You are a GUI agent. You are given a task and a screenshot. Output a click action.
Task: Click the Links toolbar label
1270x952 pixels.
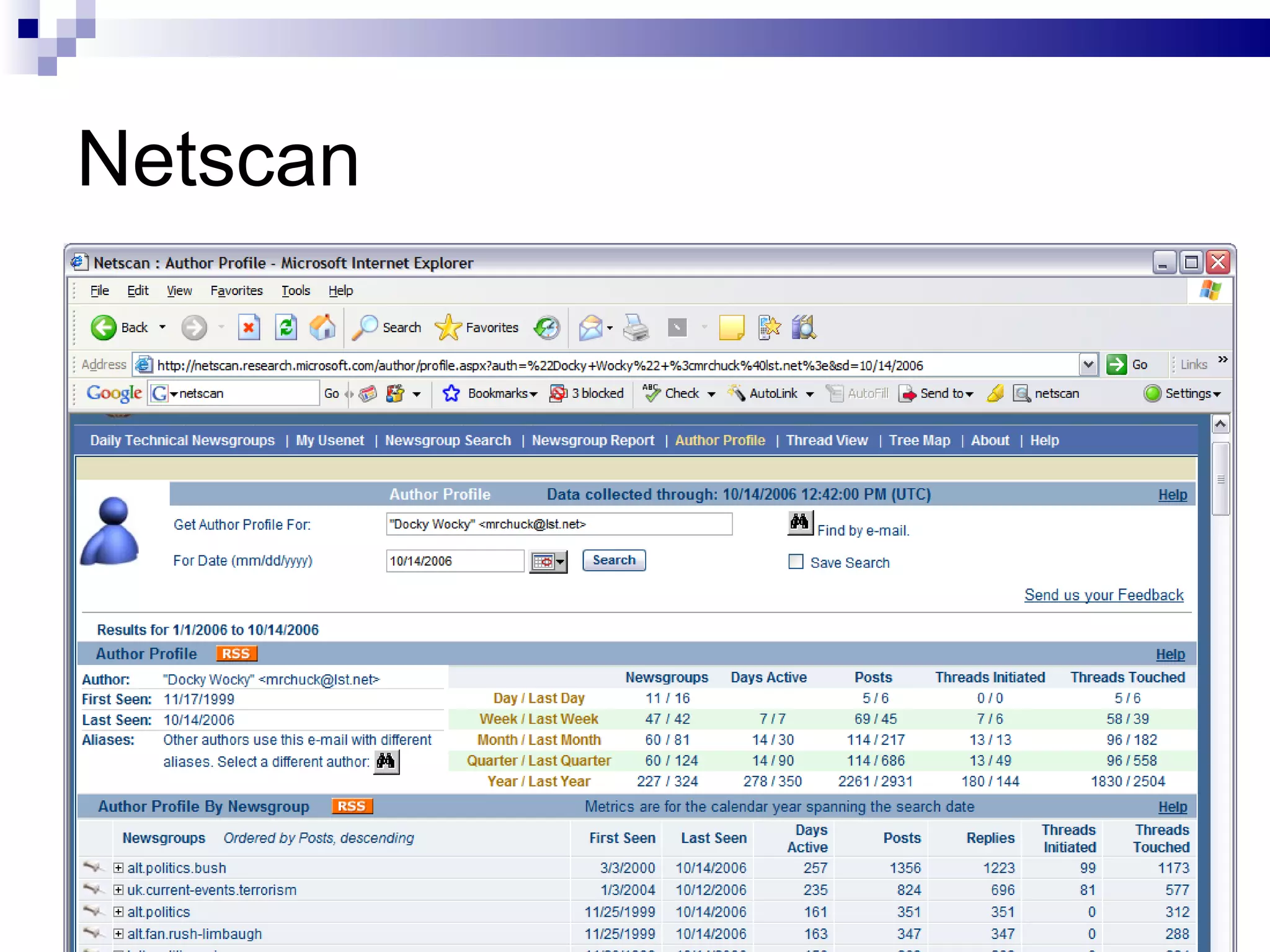pyautogui.click(x=1194, y=364)
